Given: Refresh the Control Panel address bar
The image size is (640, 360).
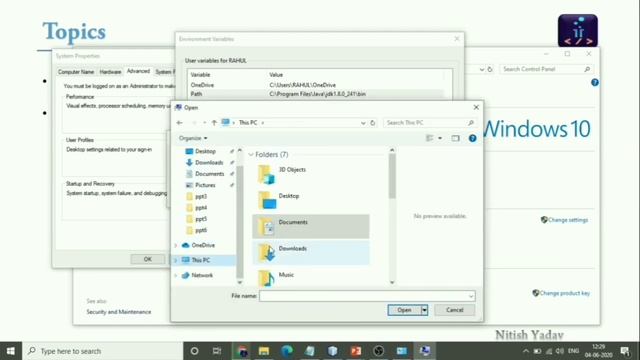Looking at the screenshot, I should [x=490, y=69].
